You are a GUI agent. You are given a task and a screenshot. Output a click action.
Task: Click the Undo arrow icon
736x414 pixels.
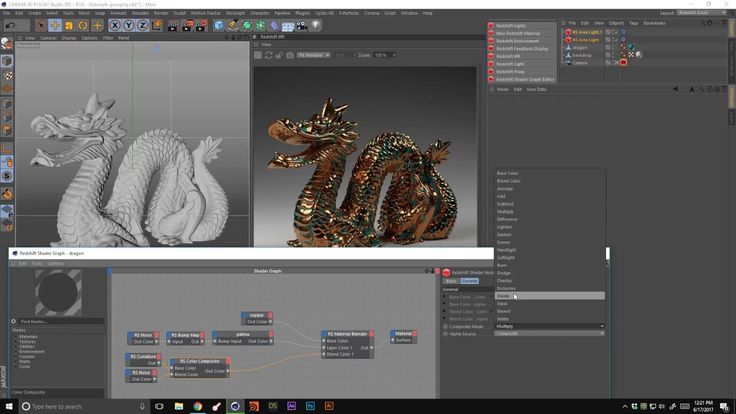(8, 25)
